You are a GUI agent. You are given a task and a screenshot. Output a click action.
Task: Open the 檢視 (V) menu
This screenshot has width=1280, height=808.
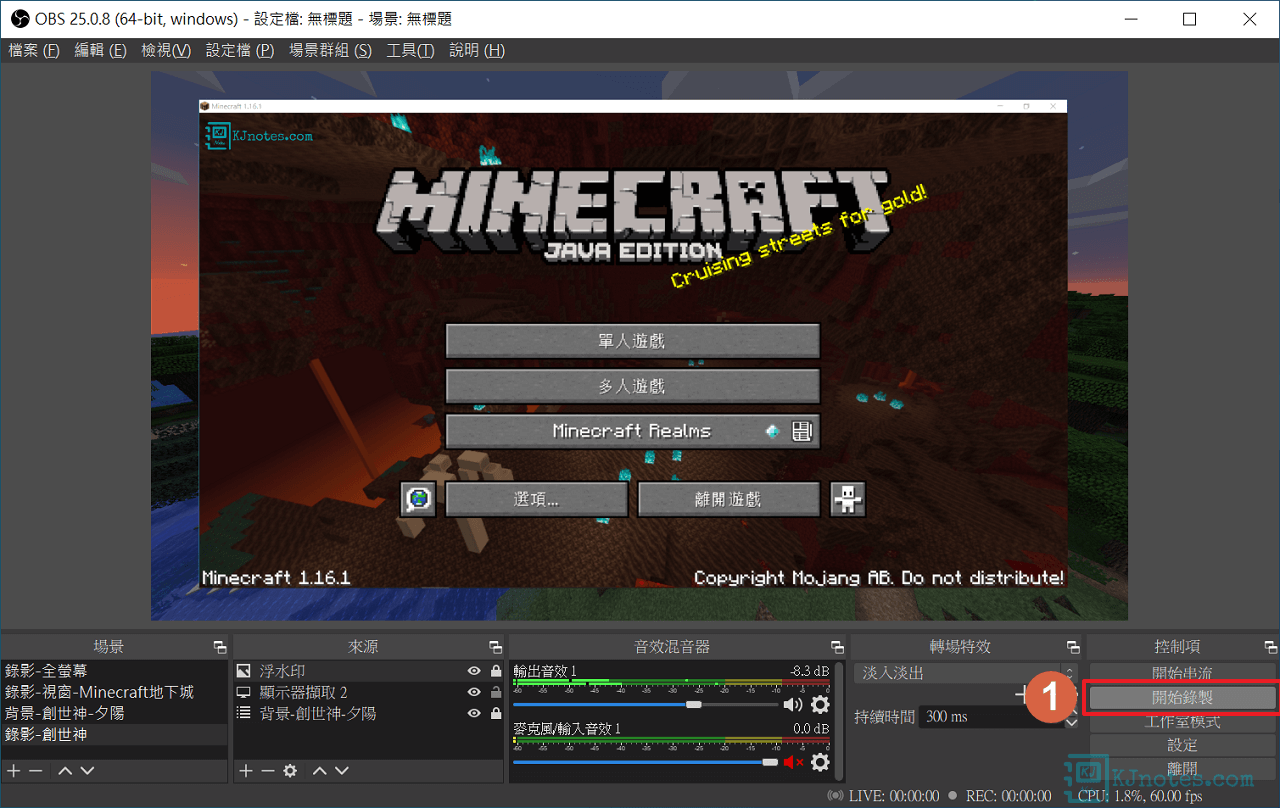pyautogui.click(x=166, y=50)
